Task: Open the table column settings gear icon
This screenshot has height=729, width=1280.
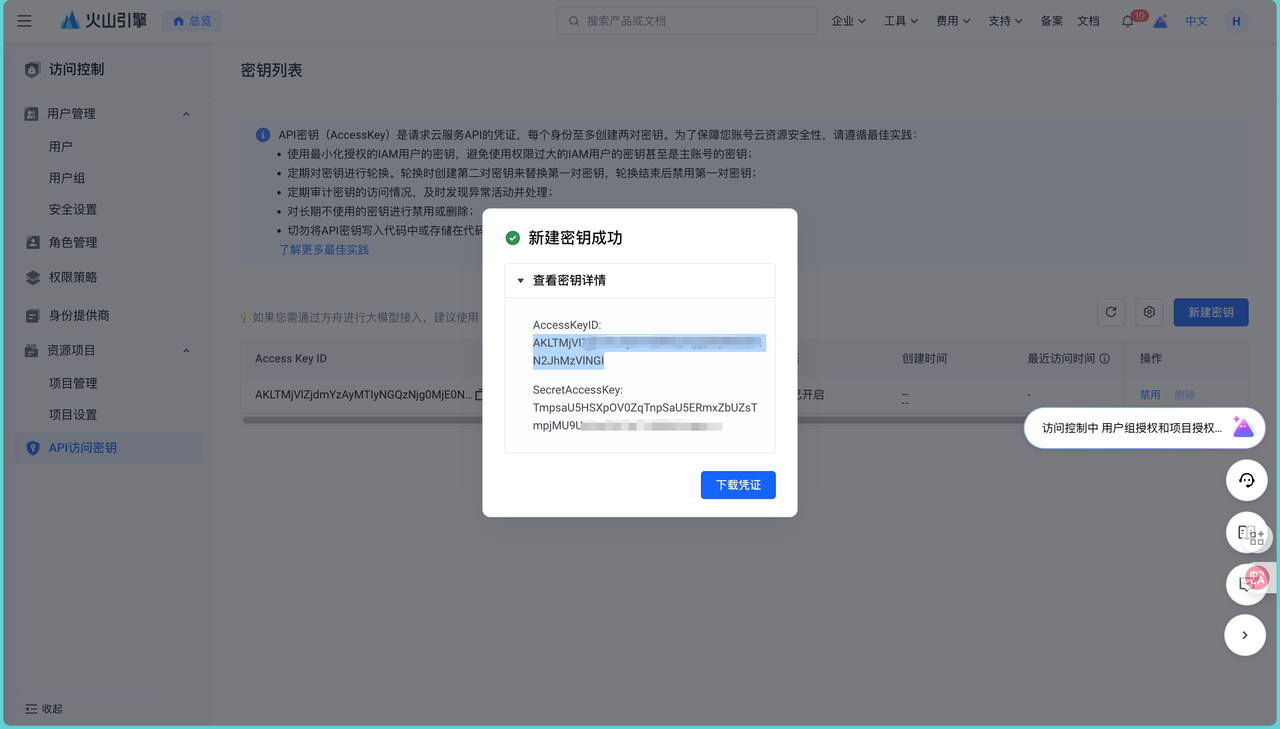Action: click(x=1148, y=312)
